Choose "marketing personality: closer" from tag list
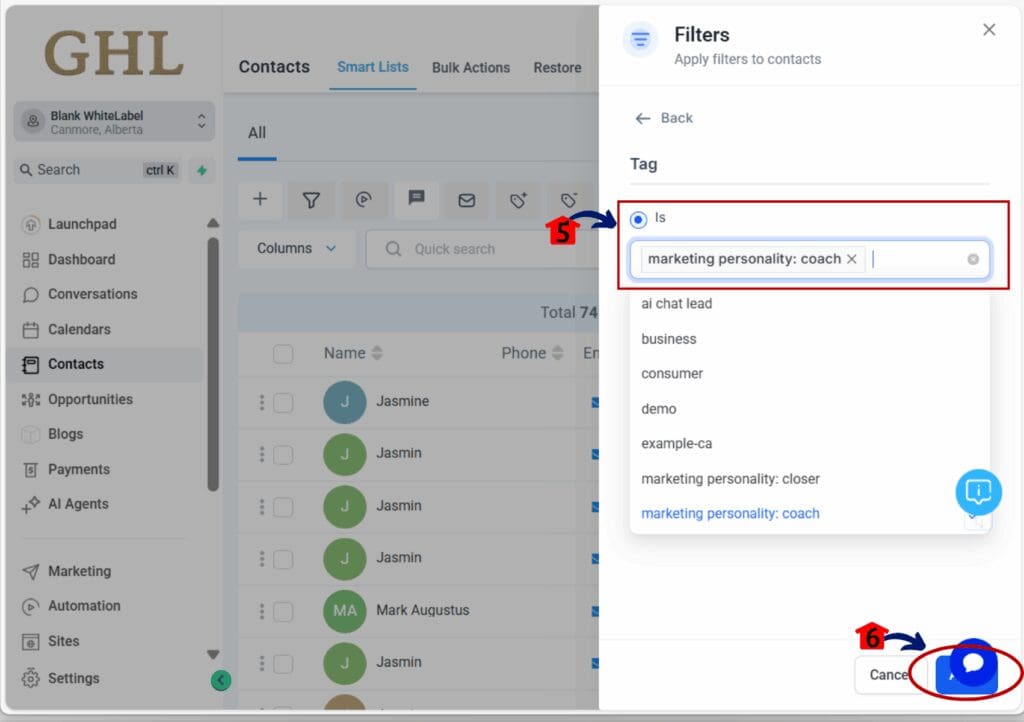The image size is (1024, 722). tap(730, 479)
